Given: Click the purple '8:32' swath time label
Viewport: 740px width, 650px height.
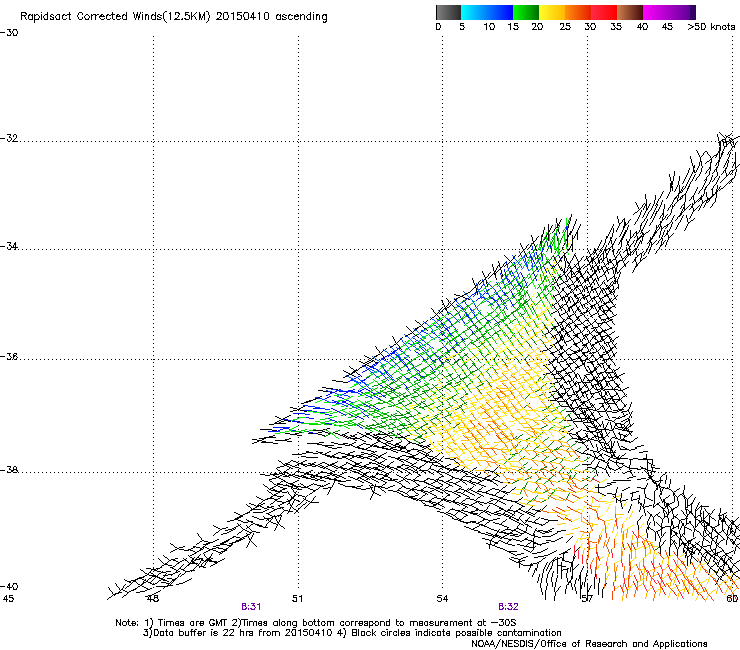Looking at the screenshot, I should [x=508, y=607].
